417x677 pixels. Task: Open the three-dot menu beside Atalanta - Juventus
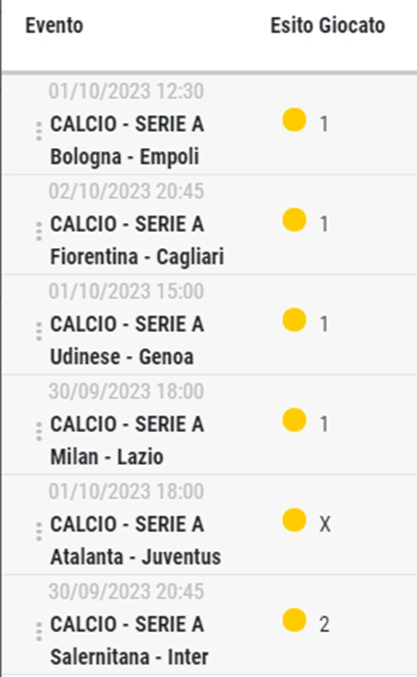point(39,531)
